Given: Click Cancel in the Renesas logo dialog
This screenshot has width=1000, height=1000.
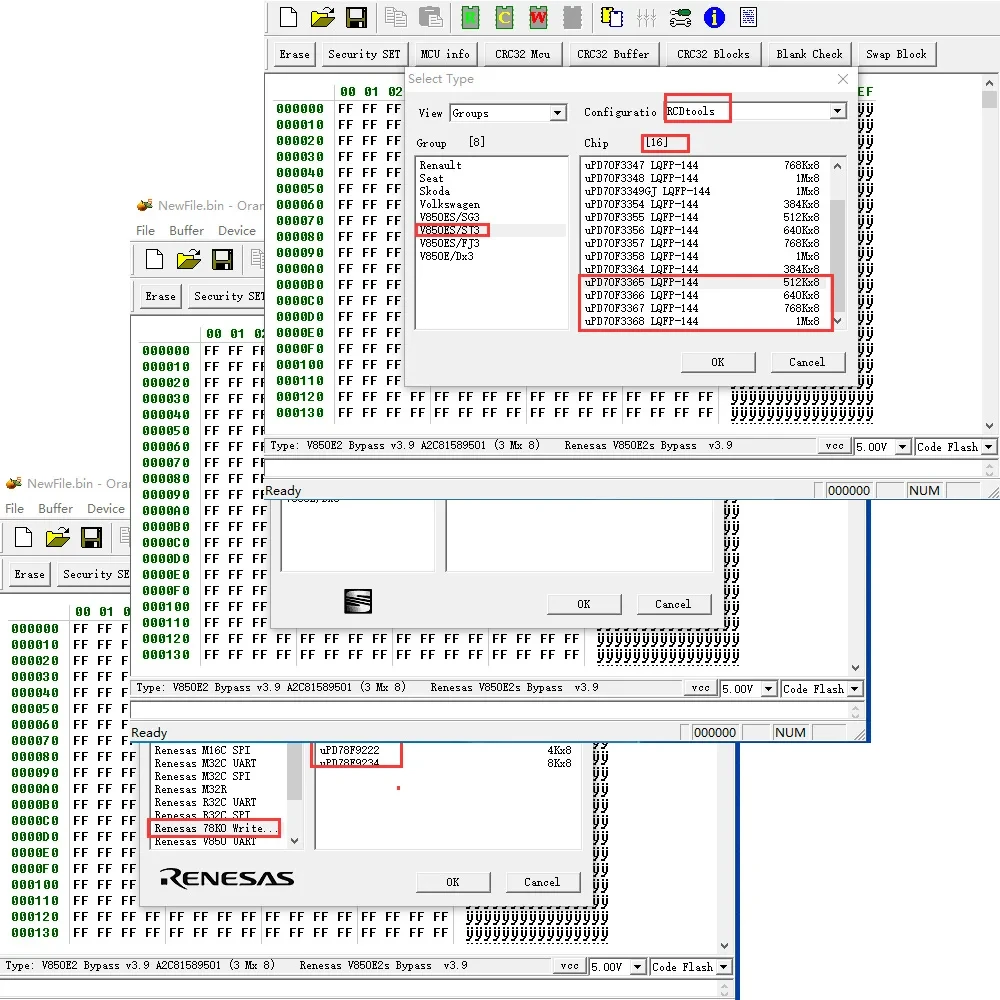Looking at the screenshot, I should pyautogui.click(x=542, y=882).
